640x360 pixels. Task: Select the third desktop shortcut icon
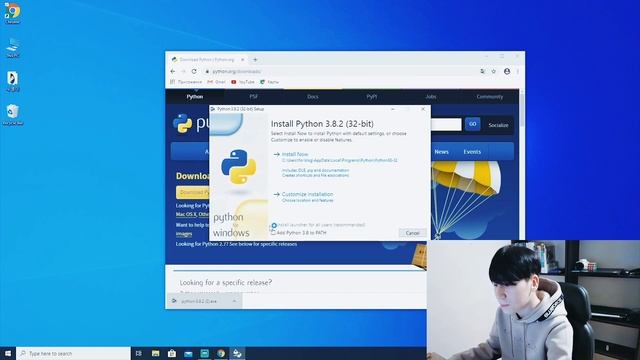pos(13,81)
